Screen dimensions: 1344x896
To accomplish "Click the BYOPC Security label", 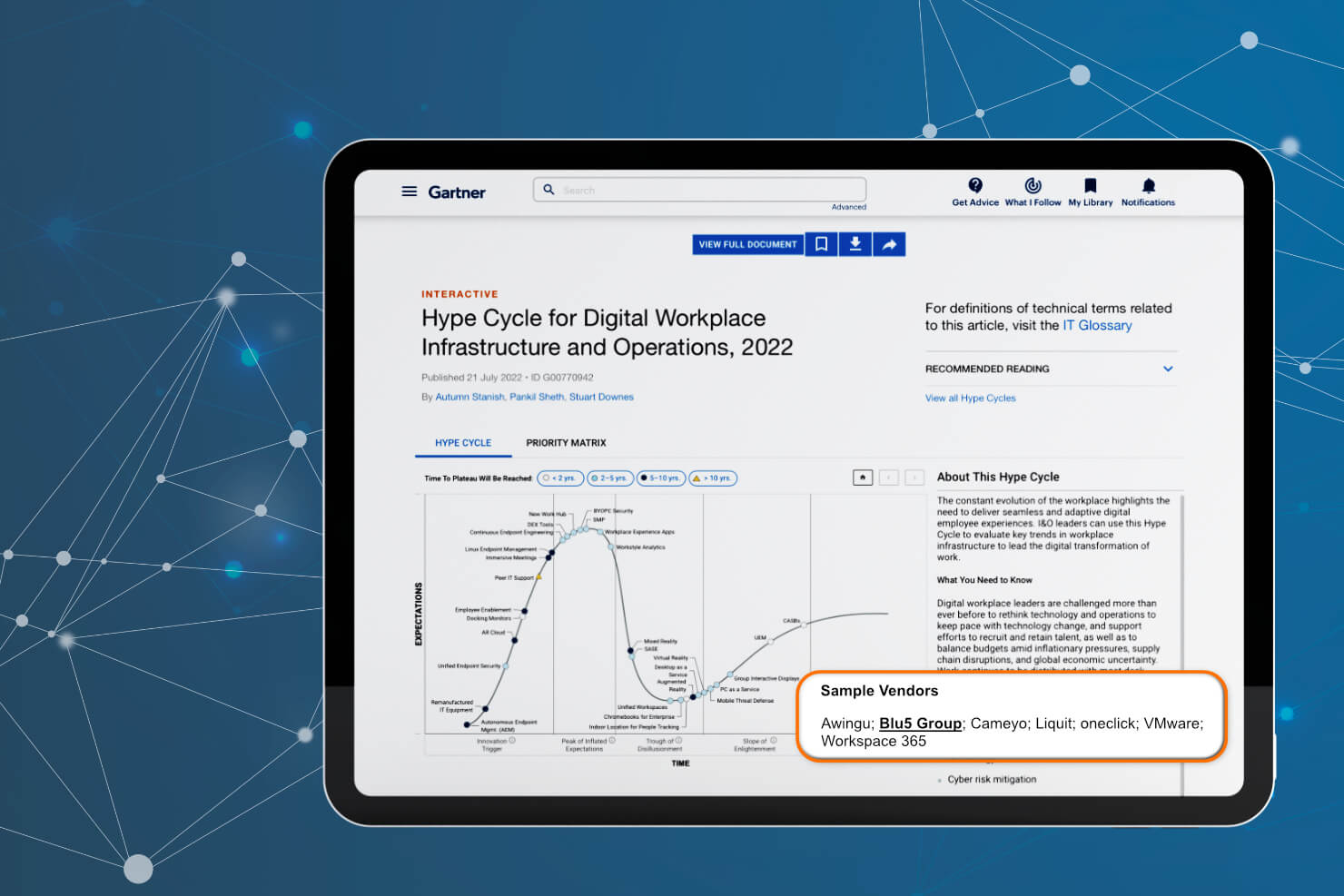I will click(x=613, y=511).
